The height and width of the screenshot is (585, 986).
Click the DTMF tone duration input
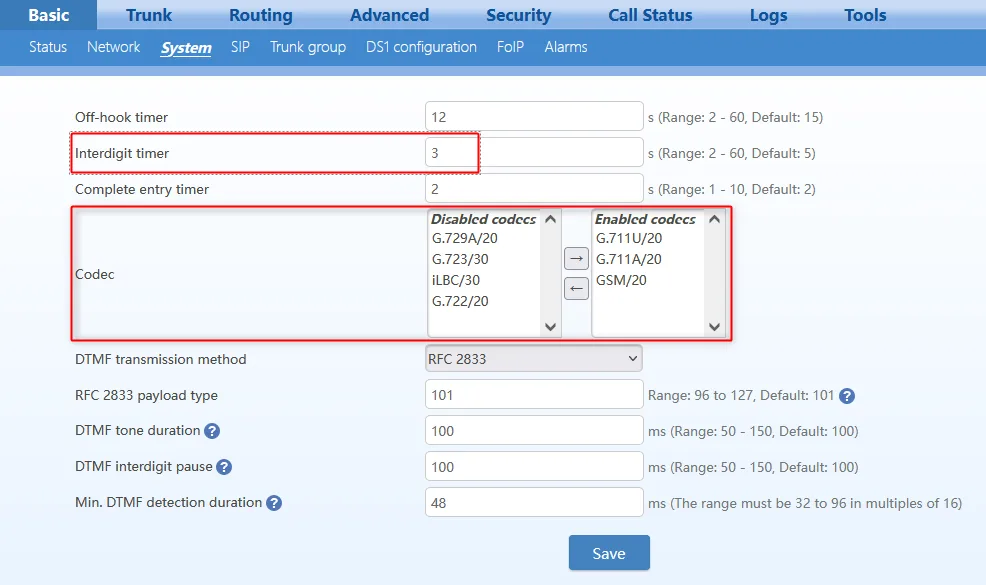pyautogui.click(x=535, y=431)
